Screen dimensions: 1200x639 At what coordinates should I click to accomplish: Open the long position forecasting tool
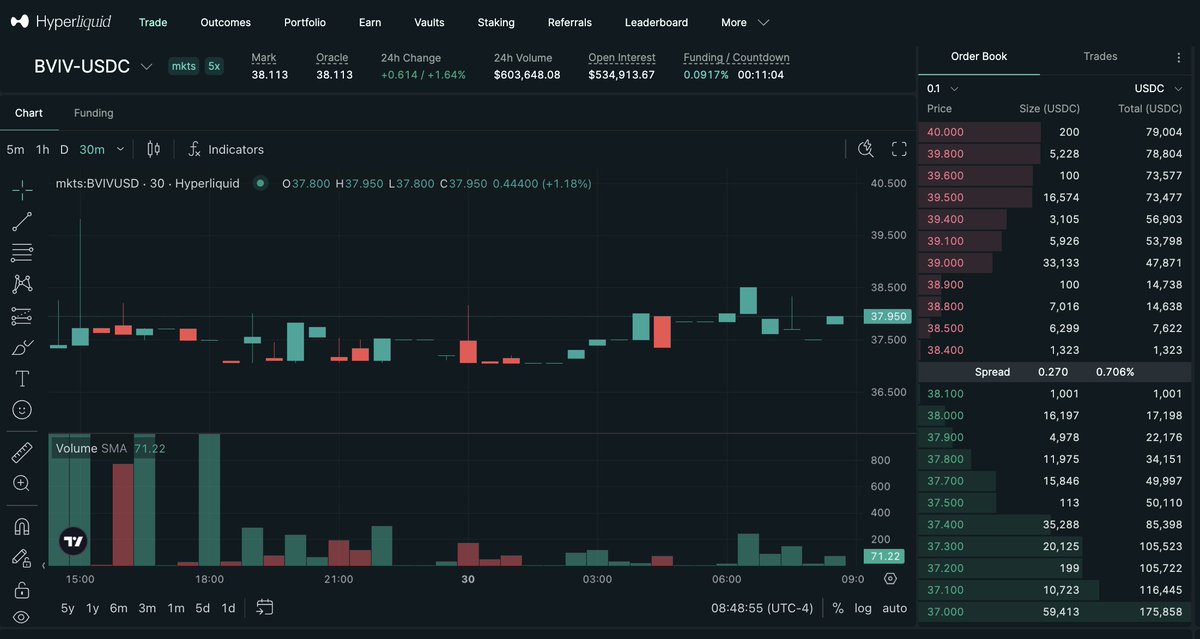(x=22, y=316)
